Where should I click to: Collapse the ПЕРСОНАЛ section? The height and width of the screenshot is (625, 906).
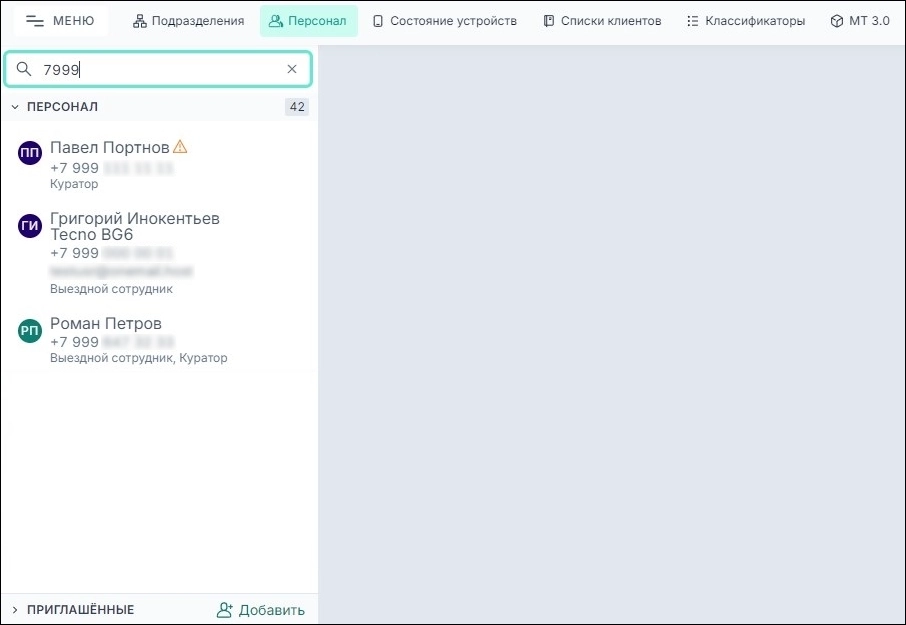pos(14,106)
